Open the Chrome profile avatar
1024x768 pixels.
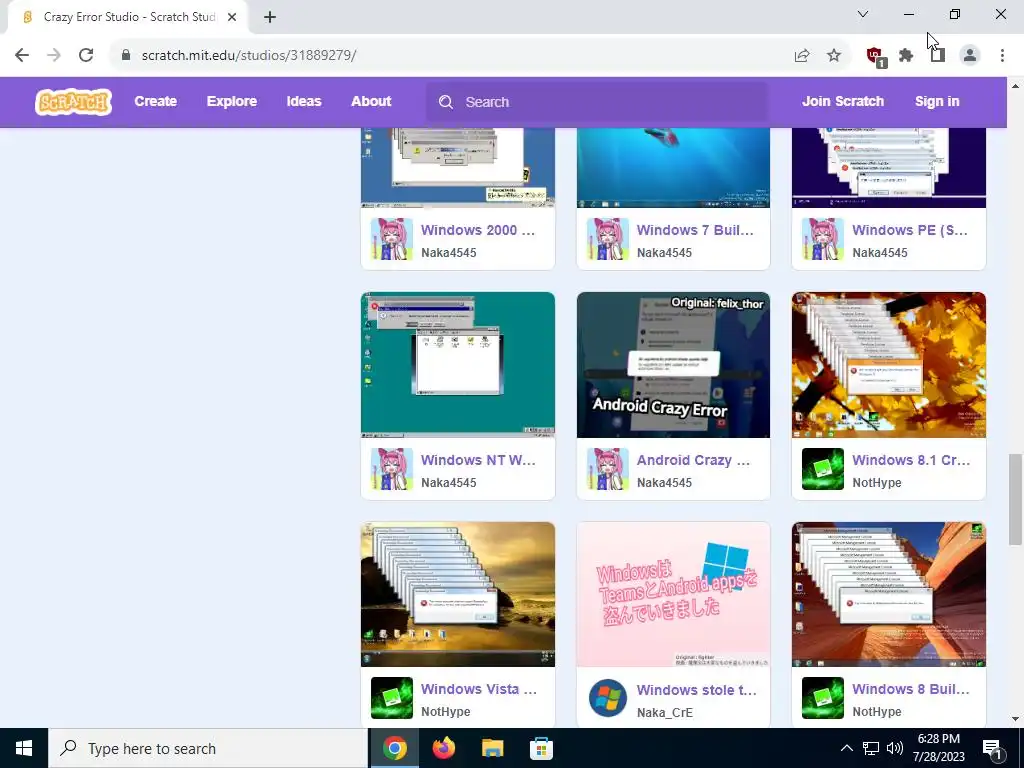click(x=970, y=56)
